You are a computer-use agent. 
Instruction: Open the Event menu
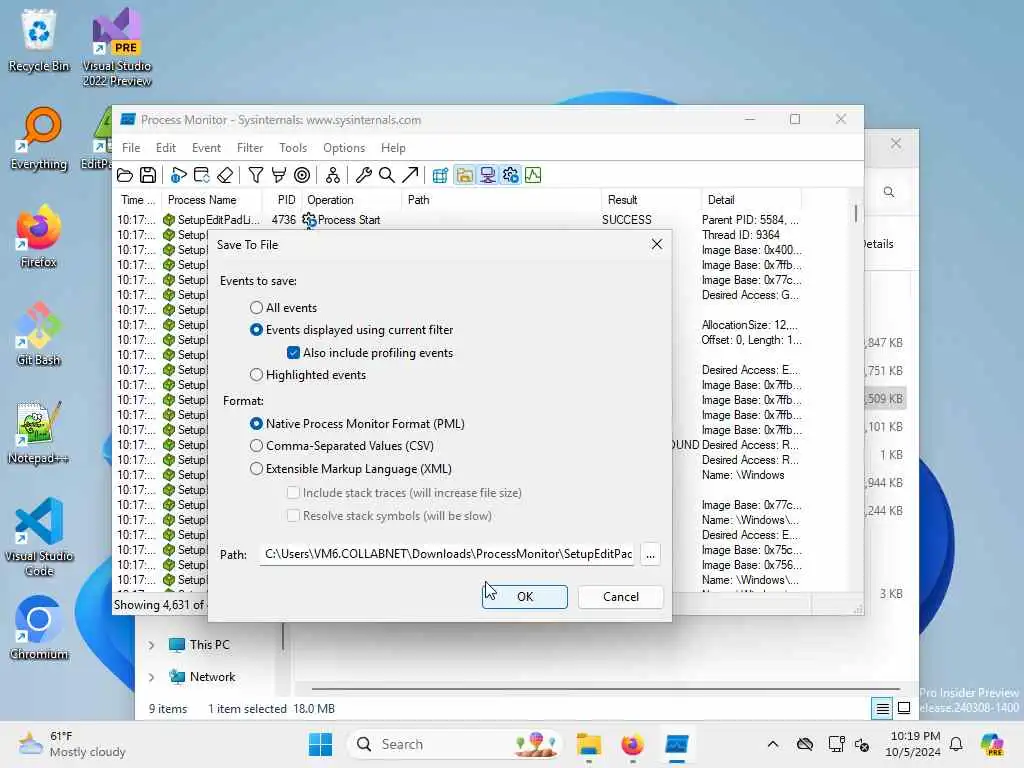point(206,148)
